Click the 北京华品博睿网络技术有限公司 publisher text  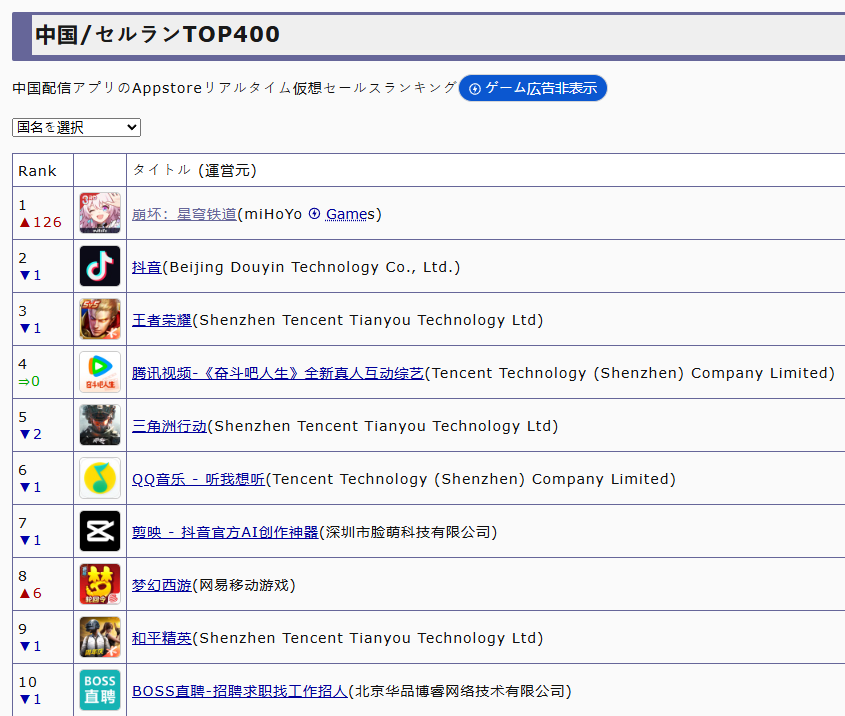click(x=460, y=691)
